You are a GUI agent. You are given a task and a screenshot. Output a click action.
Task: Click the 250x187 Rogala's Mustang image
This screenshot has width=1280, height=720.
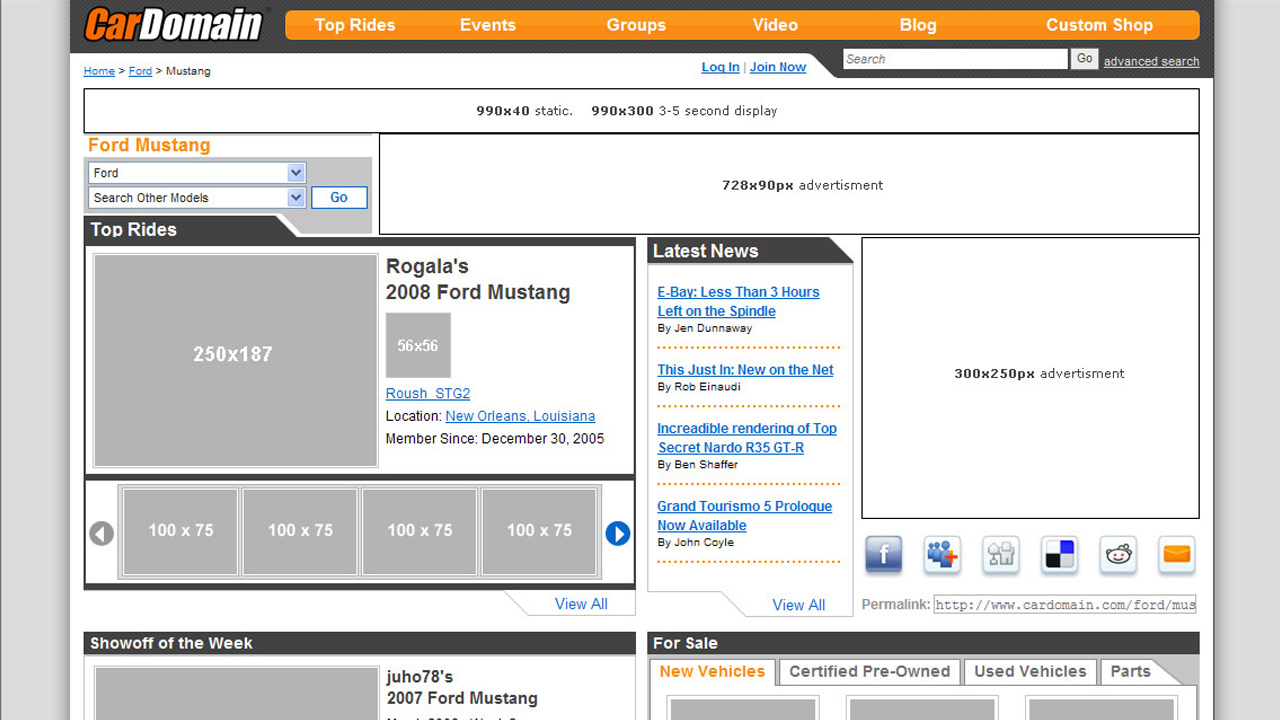pyautogui.click(x=235, y=360)
